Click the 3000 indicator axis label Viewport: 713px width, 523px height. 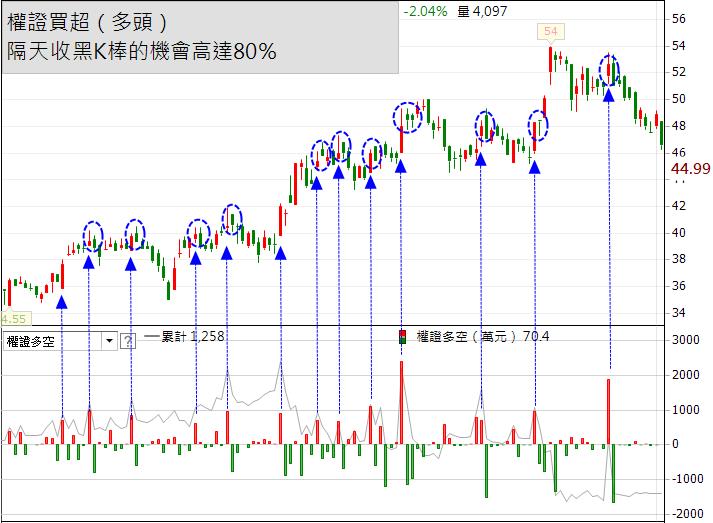[685, 340]
